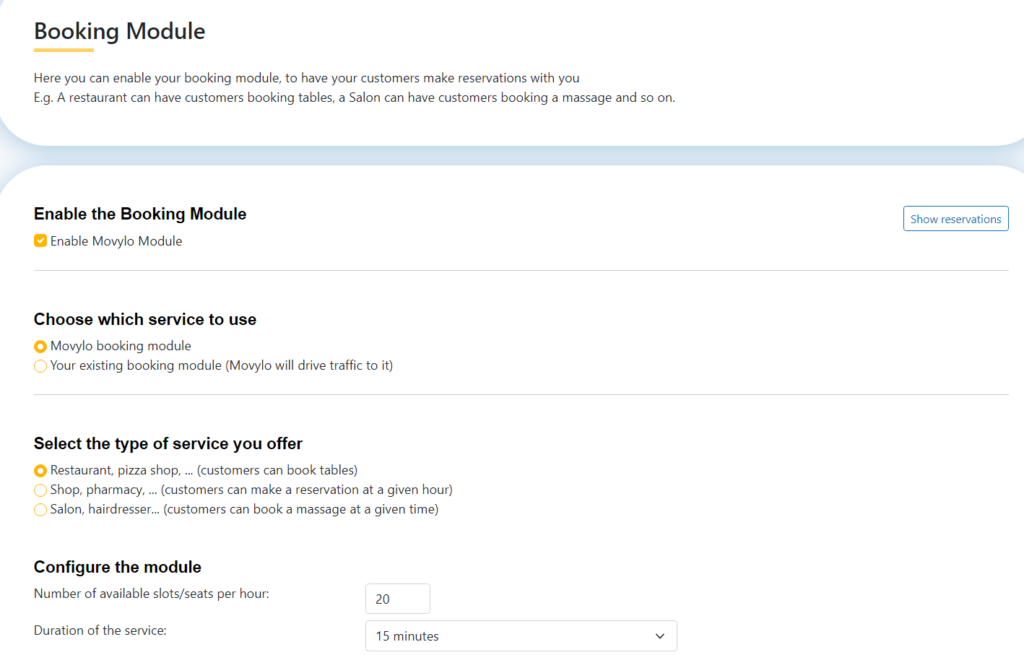The image size is (1024, 655).
Task: Select the Movylo booking module radio option
Action: (40, 346)
